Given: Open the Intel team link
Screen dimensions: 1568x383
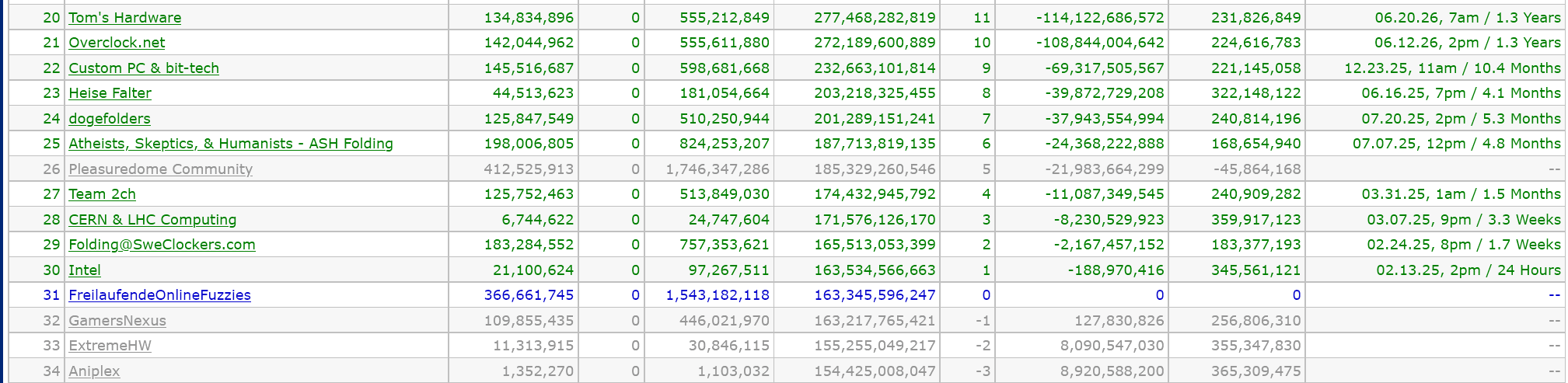Looking at the screenshot, I should [x=85, y=270].
